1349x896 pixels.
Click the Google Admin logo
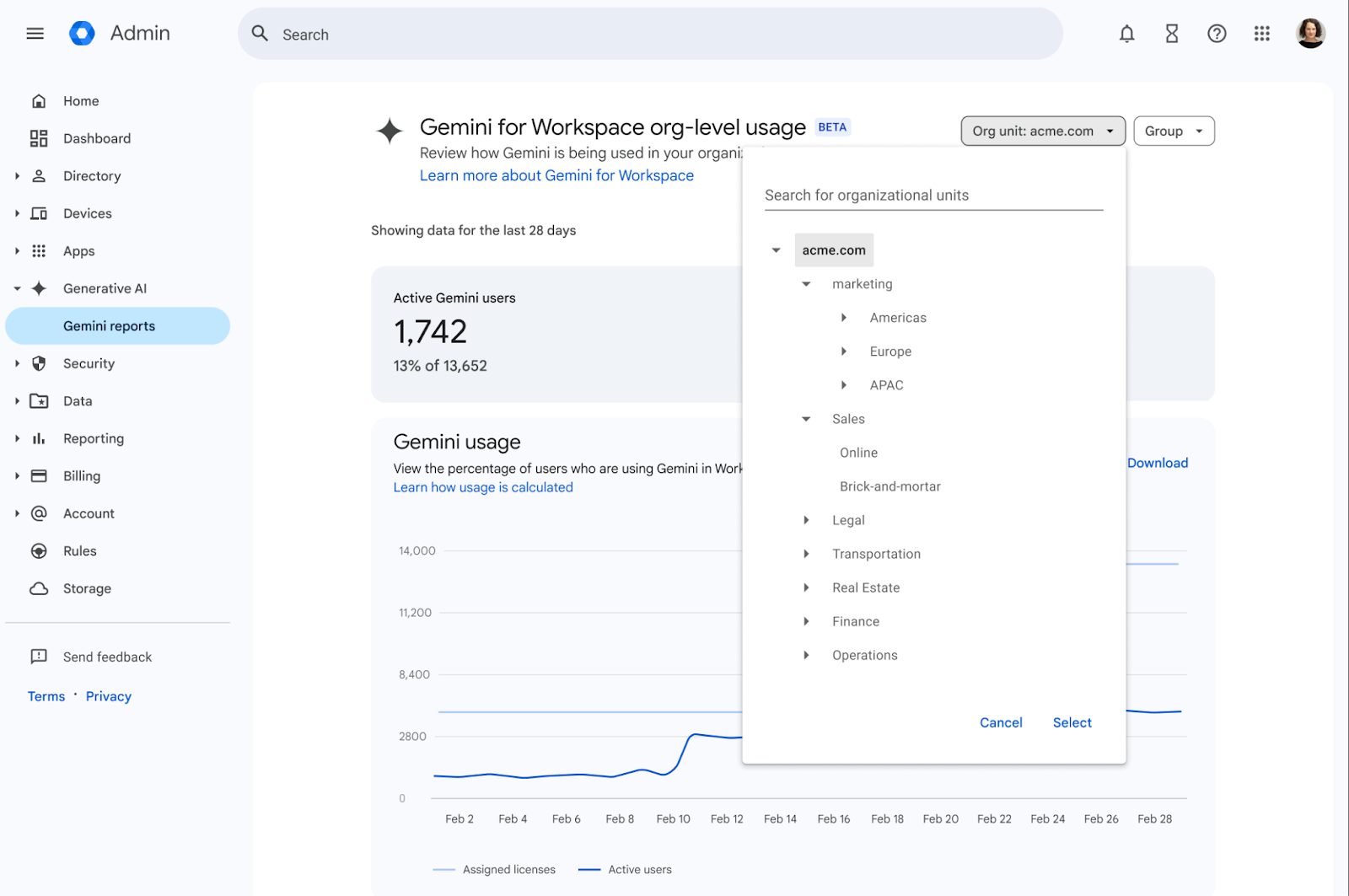82,34
